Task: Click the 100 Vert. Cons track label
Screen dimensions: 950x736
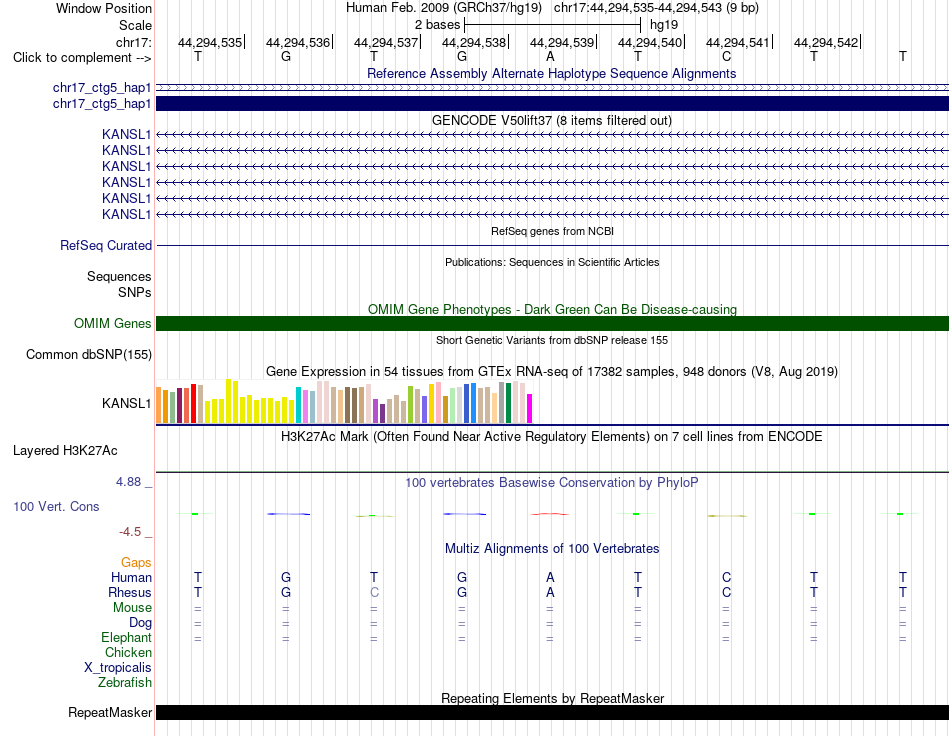Action: click(56, 506)
